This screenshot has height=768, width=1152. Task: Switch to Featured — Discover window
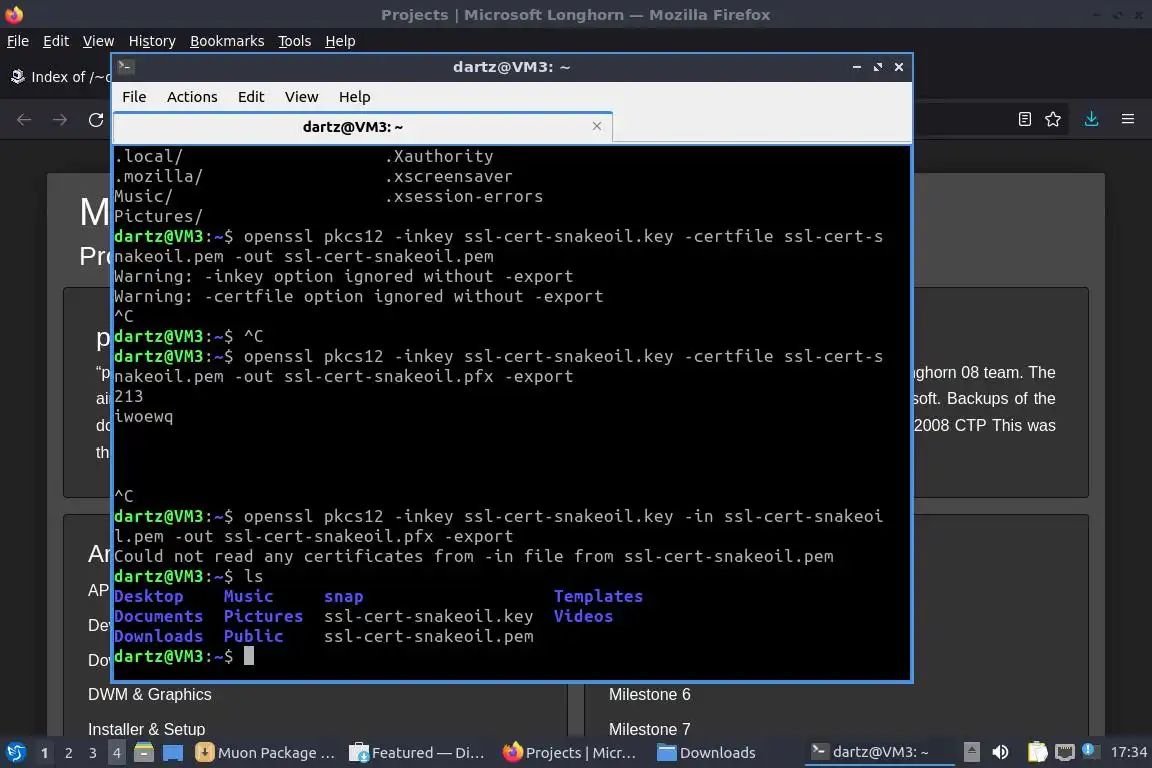click(x=417, y=753)
